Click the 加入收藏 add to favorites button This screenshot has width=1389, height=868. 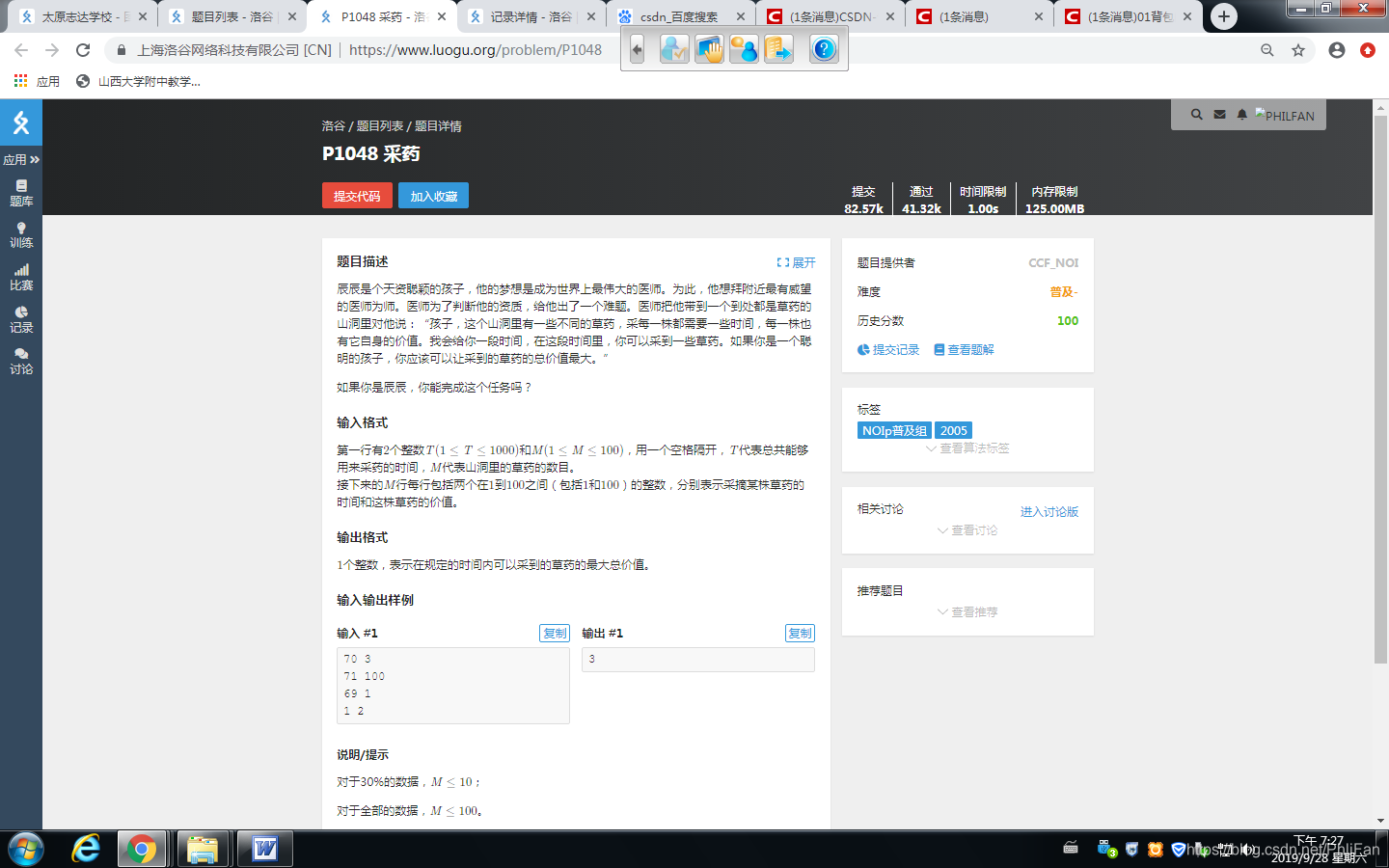pos(433,196)
